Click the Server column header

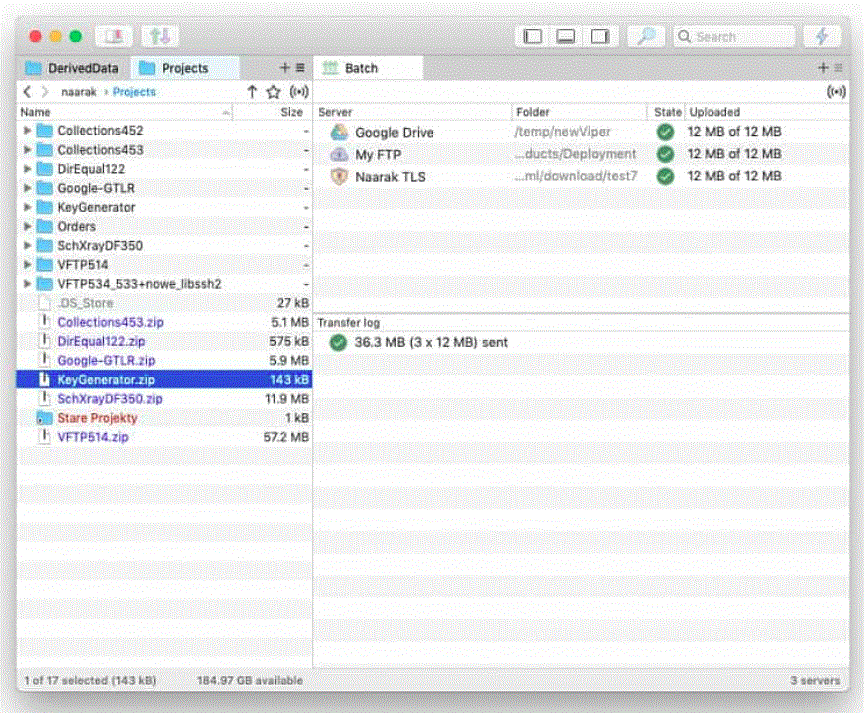(x=413, y=112)
